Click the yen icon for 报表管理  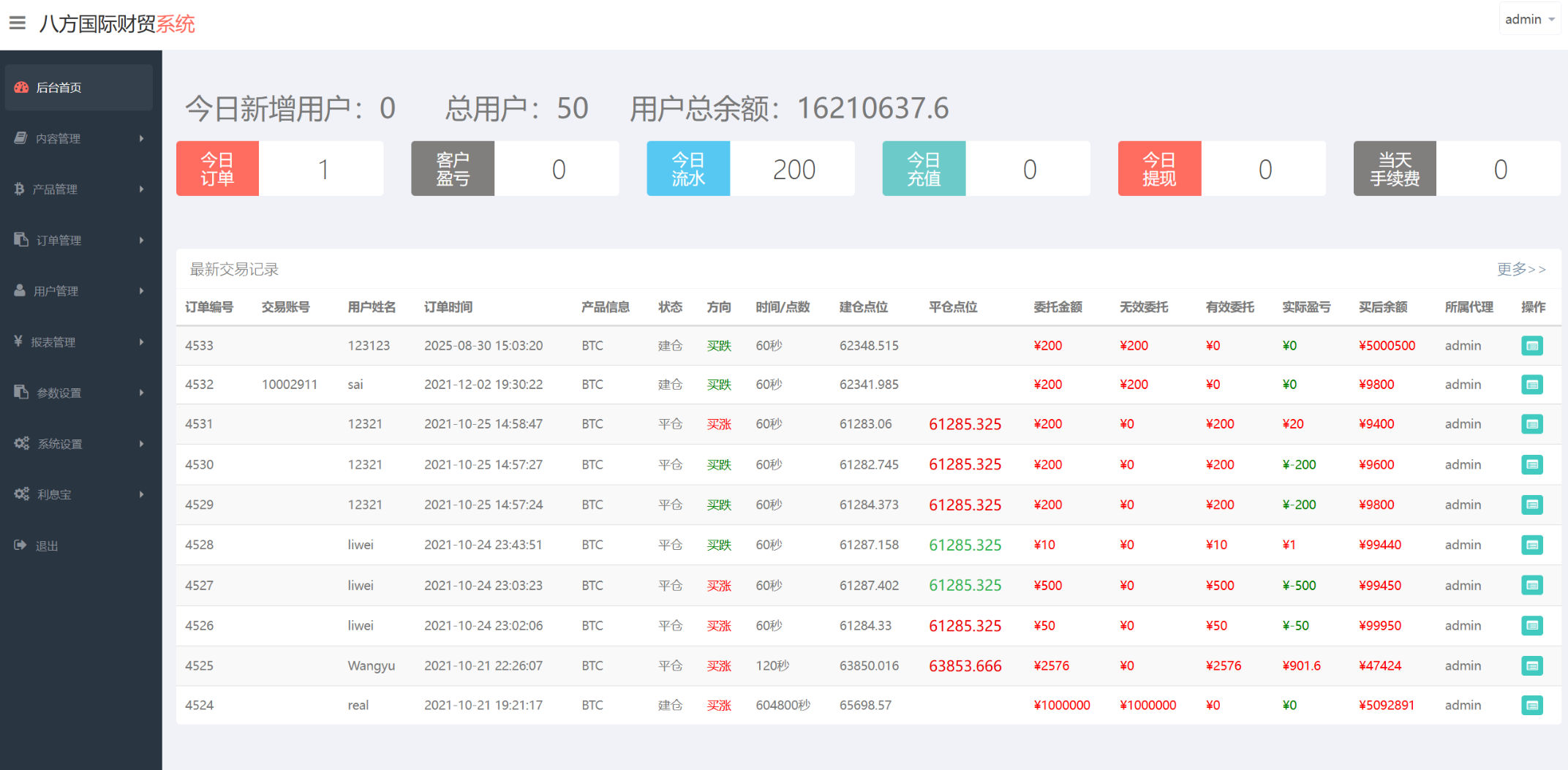tap(18, 341)
